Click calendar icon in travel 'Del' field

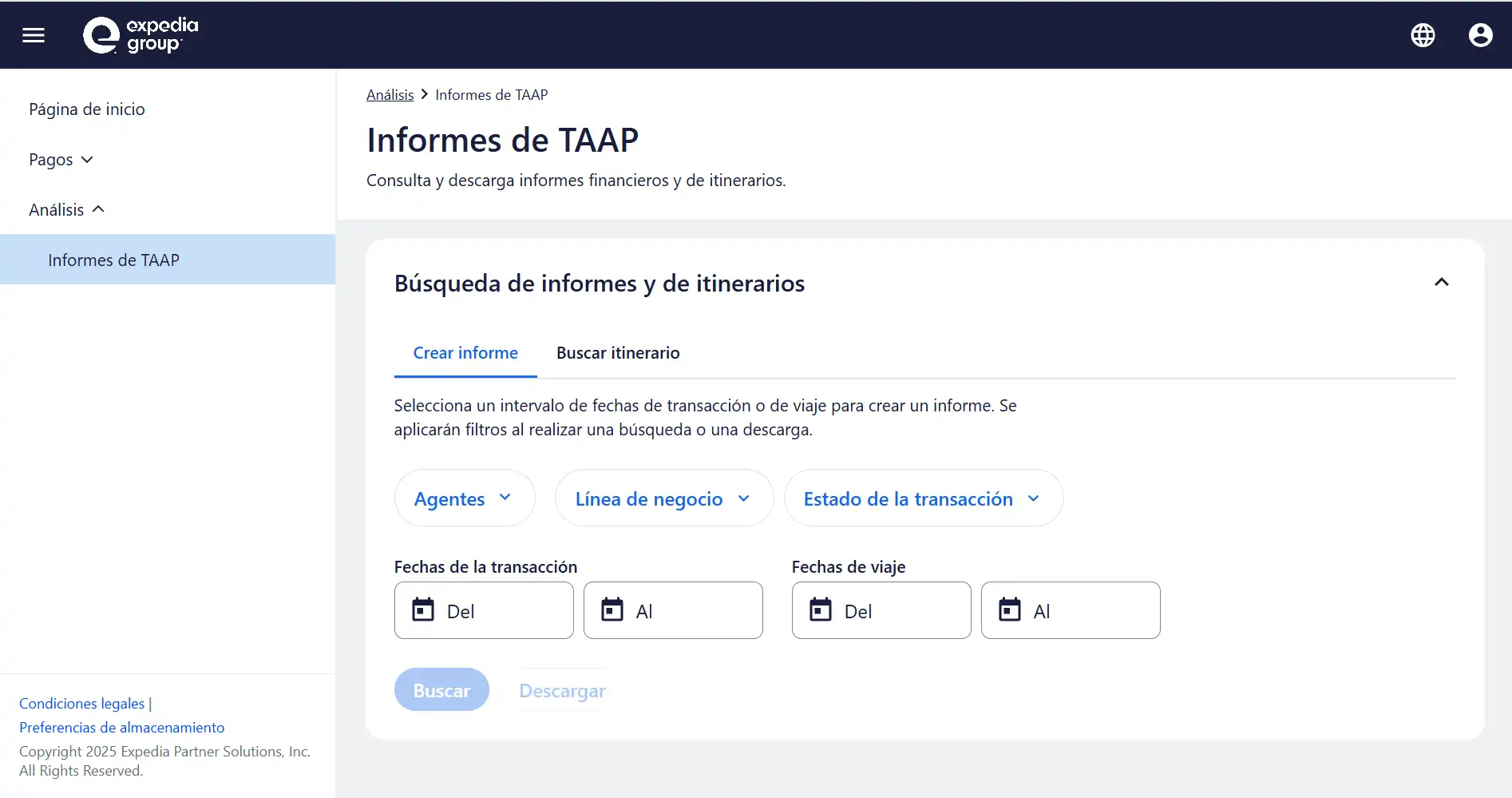coord(821,610)
